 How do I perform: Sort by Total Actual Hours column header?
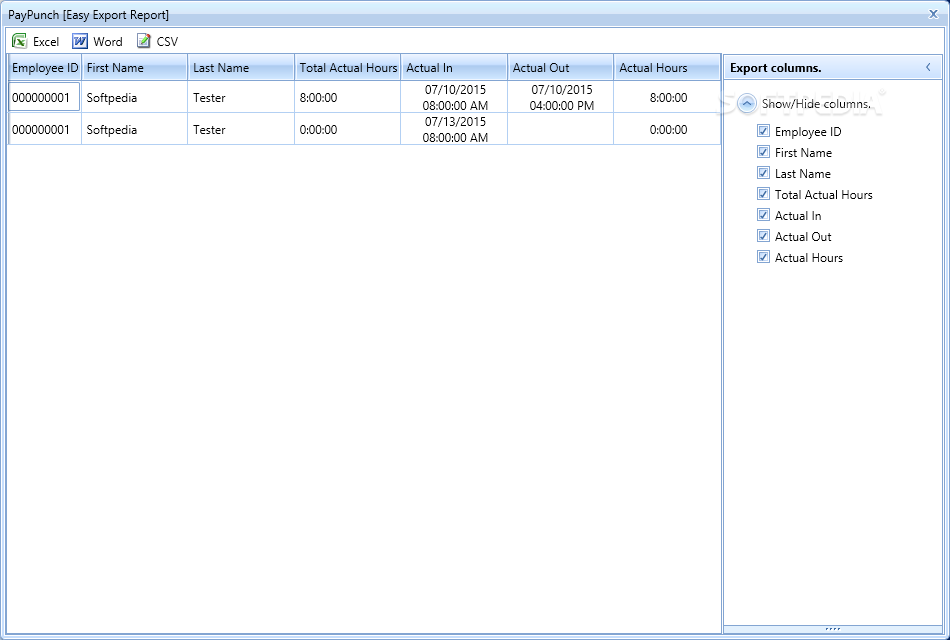pos(348,67)
